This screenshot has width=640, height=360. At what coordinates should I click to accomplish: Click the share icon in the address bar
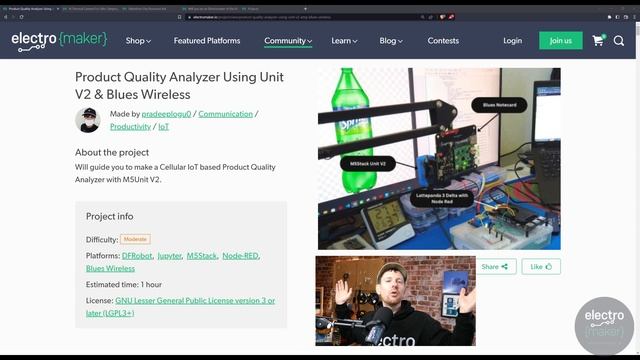431,17
